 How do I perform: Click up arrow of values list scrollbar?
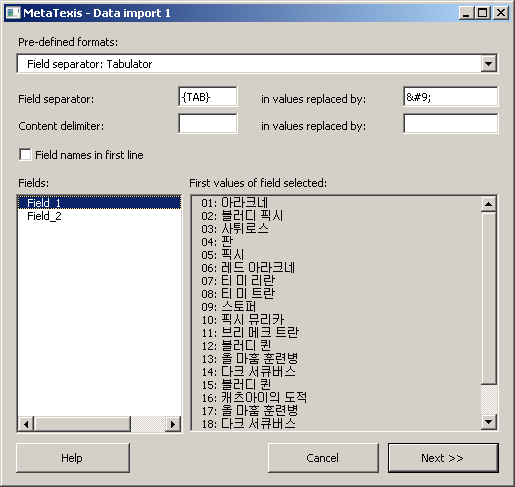pyautogui.click(x=489, y=204)
